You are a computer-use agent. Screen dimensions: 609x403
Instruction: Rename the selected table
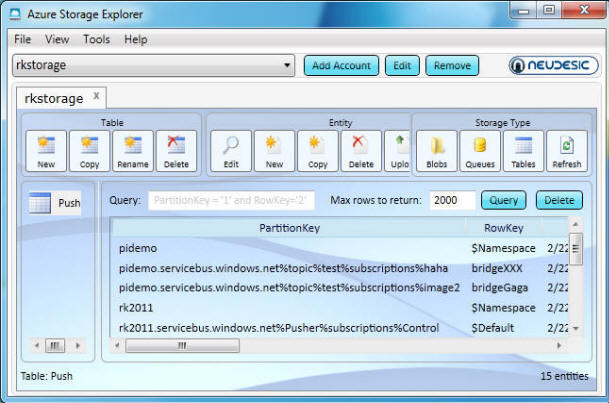(133, 151)
